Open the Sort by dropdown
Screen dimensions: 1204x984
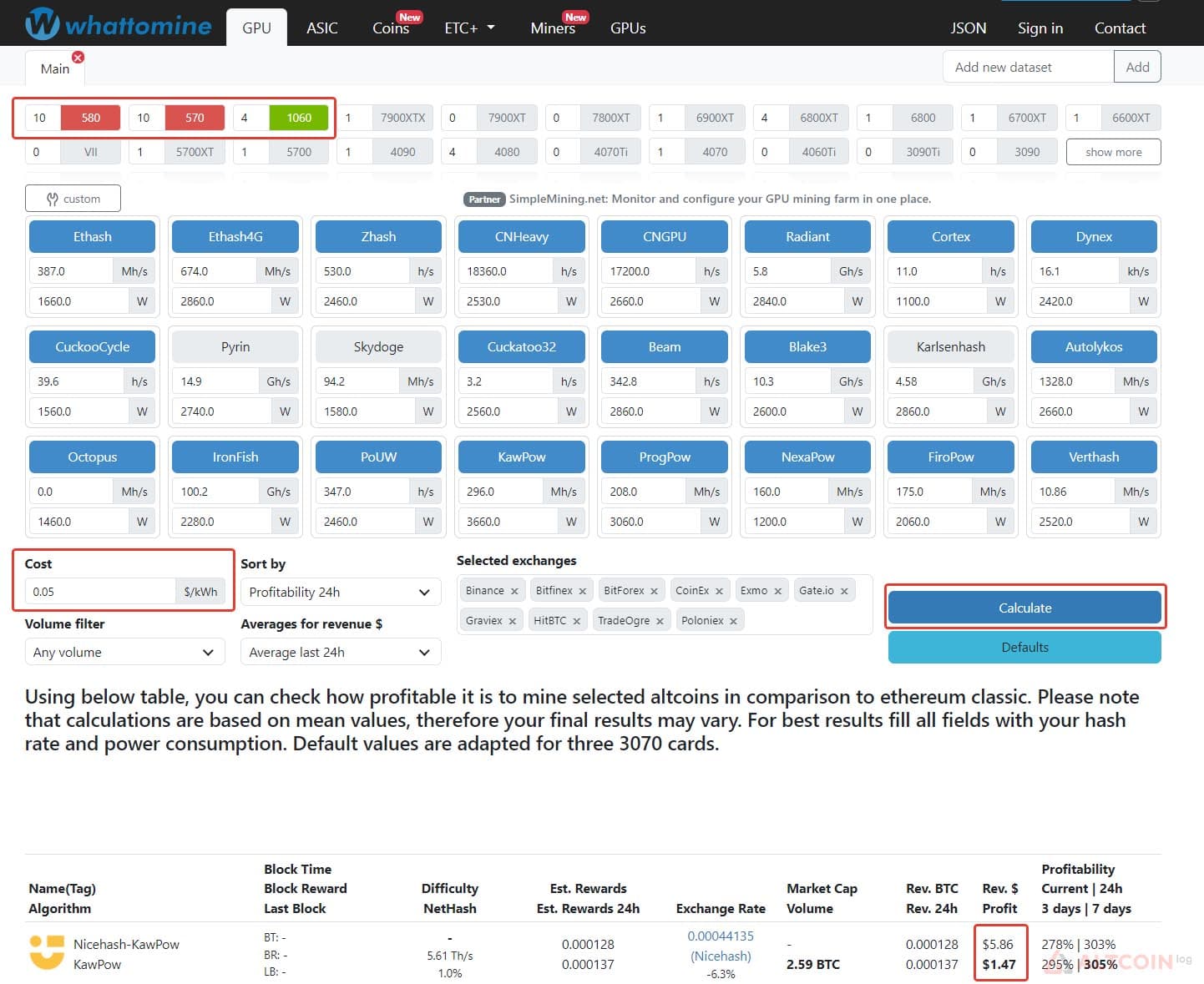(x=341, y=593)
